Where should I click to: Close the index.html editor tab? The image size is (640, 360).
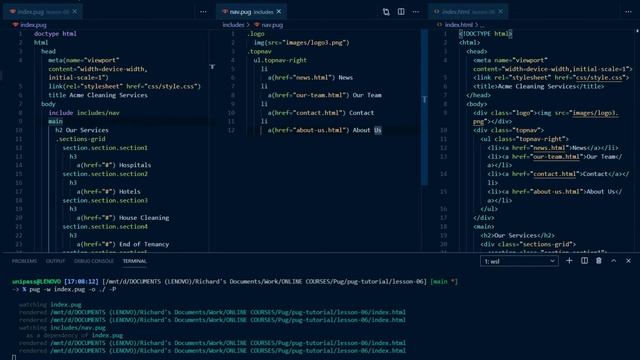pyautogui.click(x=501, y=11)
